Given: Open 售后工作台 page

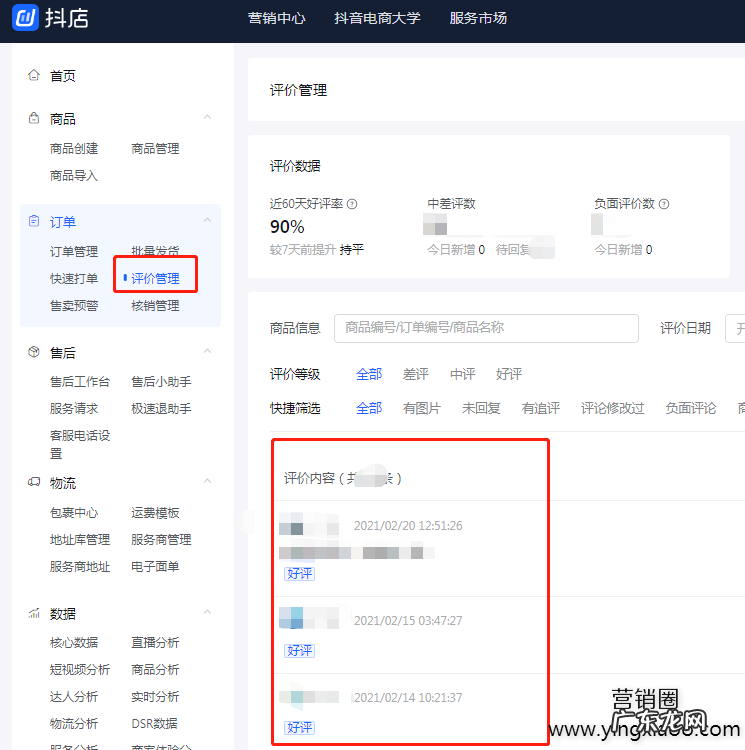Looking at the screenshot, I should click(80, 382).
